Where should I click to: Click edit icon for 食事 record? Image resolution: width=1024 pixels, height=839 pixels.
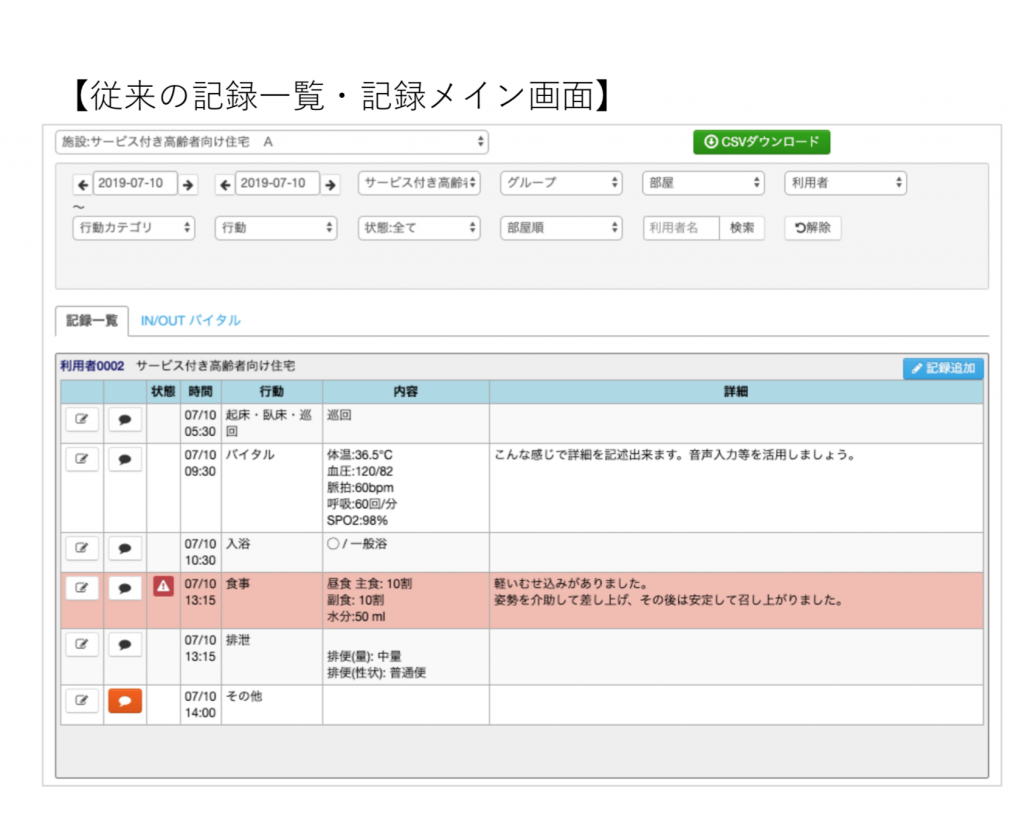coord(82,588)
